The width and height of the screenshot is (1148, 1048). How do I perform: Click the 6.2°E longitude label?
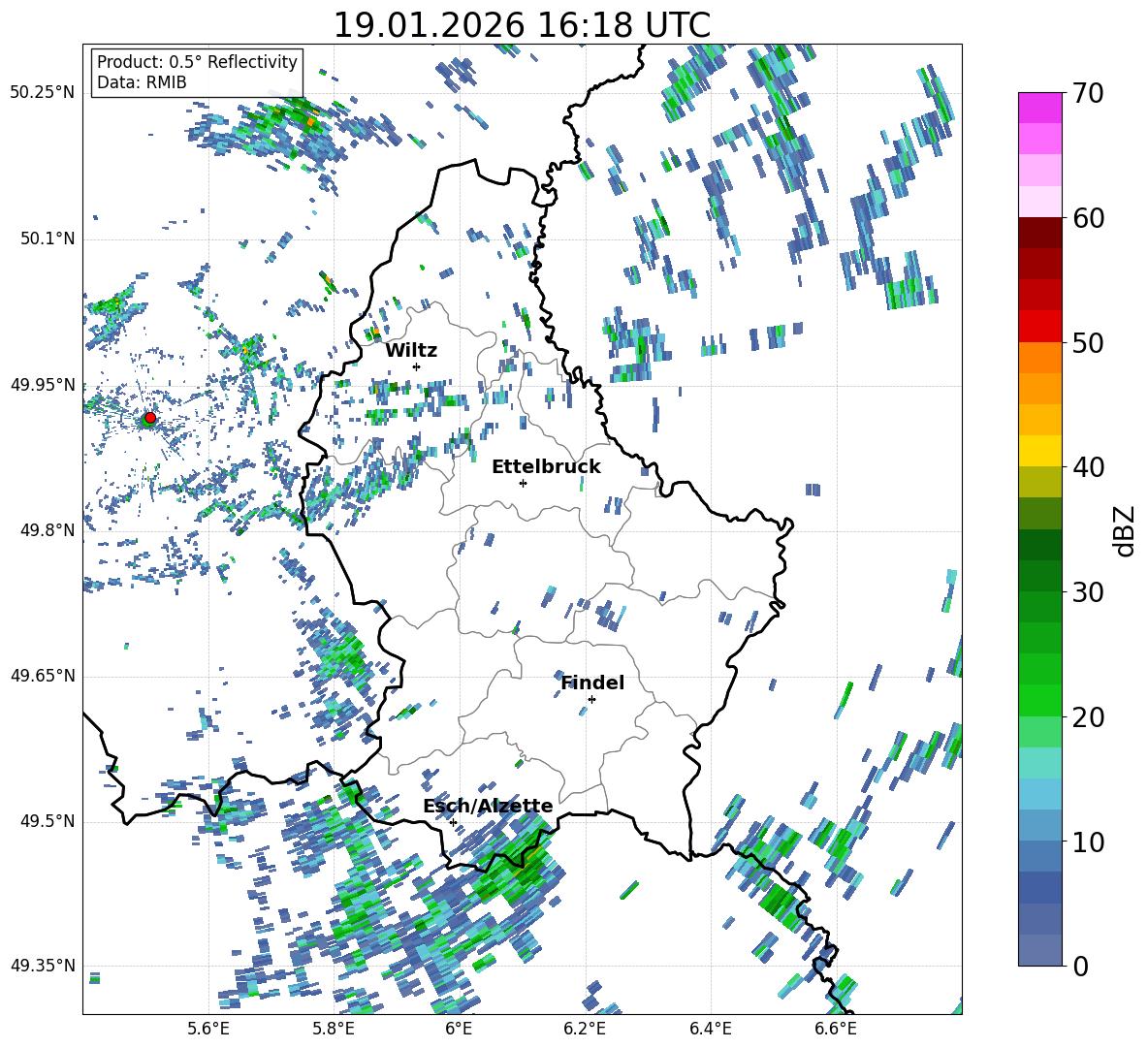(585, 1029)
